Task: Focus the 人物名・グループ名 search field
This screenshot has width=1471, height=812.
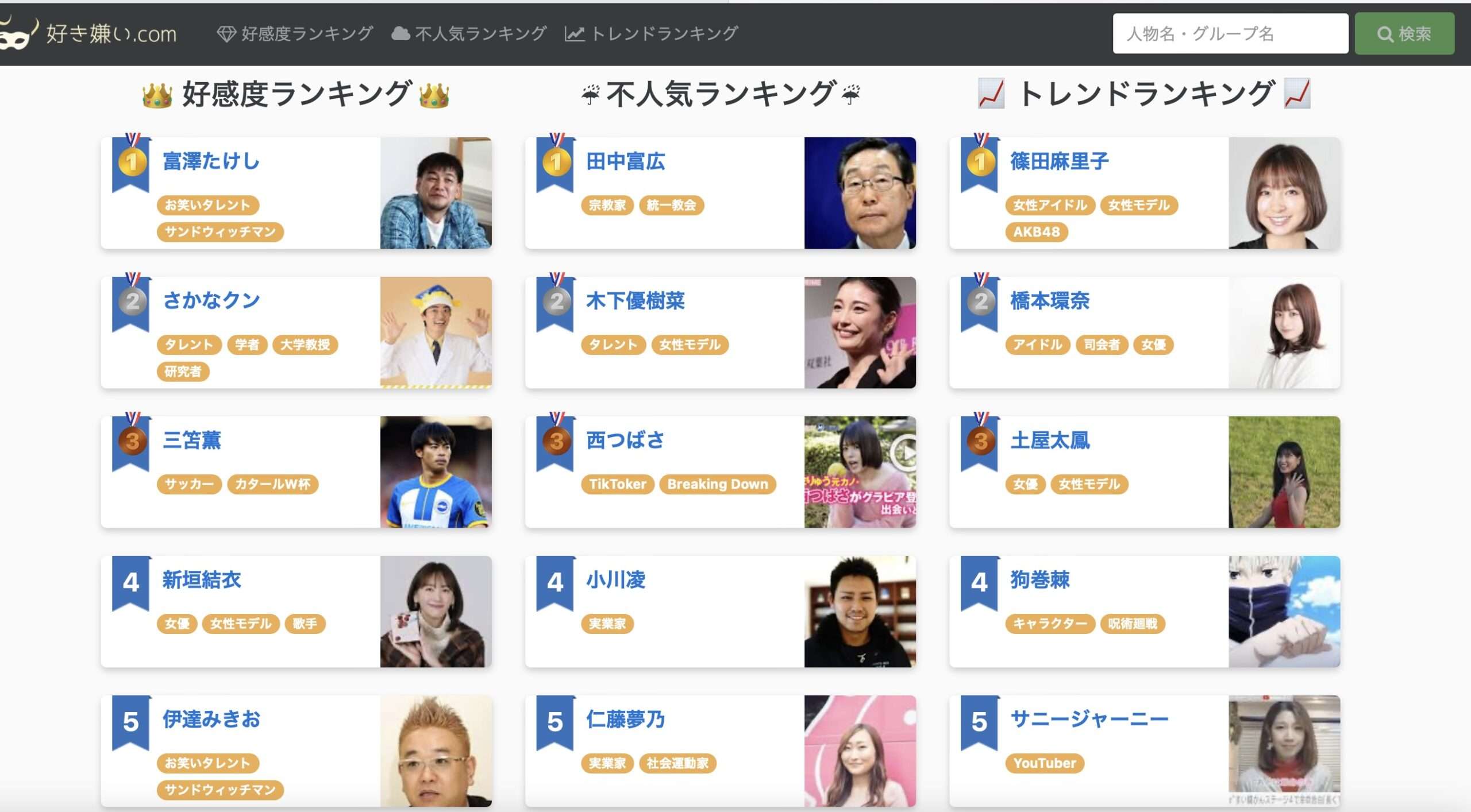Action: [x=1230, y=34]
